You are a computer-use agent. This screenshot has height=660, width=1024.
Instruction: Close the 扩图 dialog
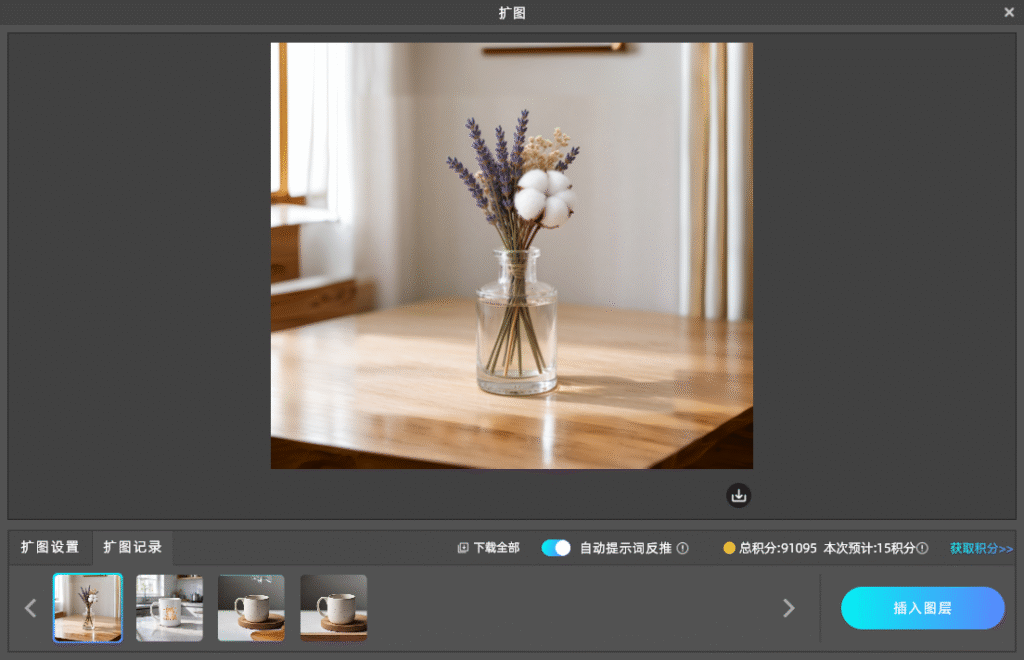[1009, 12]
